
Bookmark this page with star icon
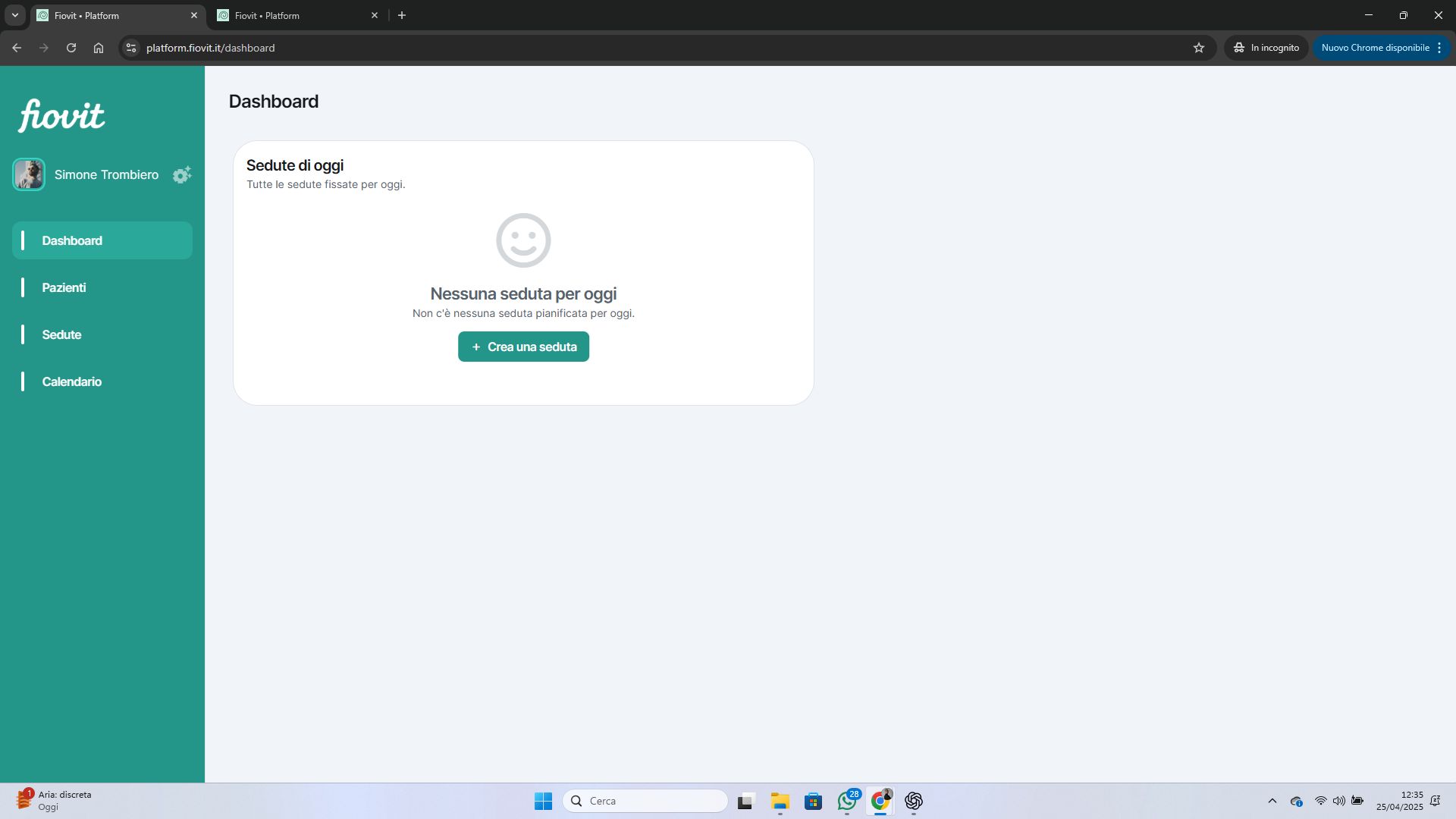1199,48
